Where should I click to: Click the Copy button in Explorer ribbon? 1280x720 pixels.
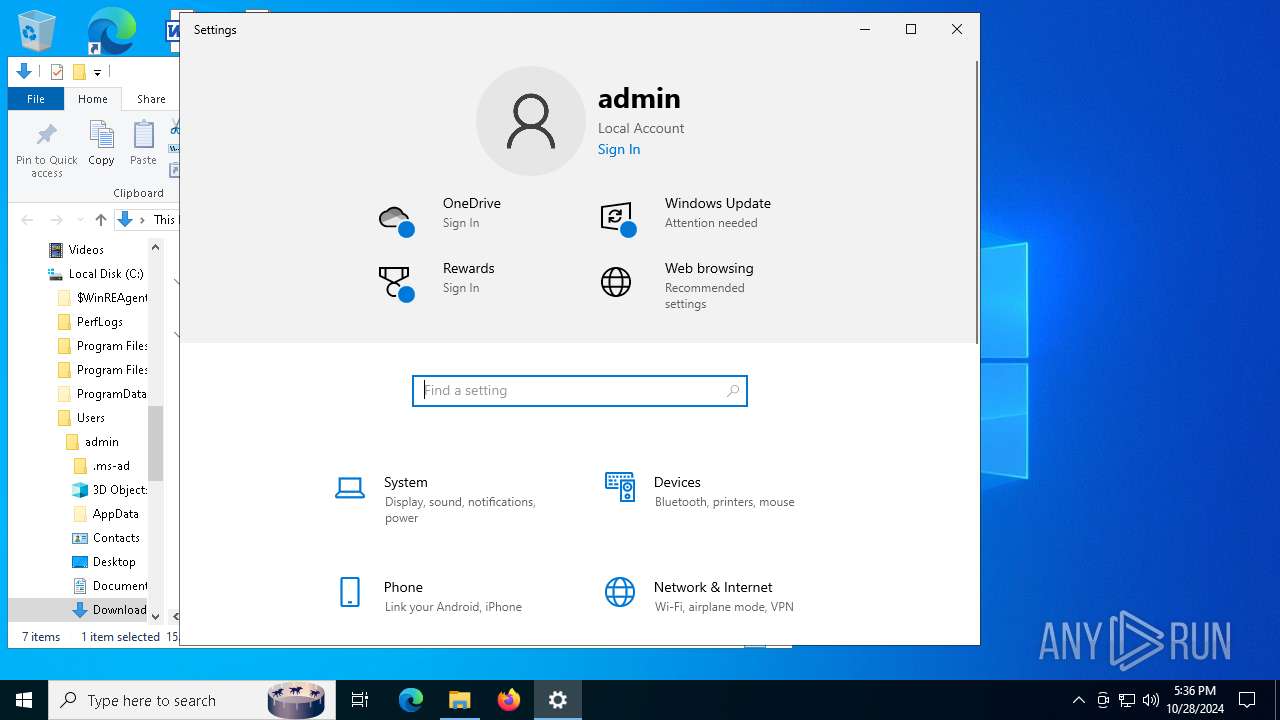click(101, 143)
